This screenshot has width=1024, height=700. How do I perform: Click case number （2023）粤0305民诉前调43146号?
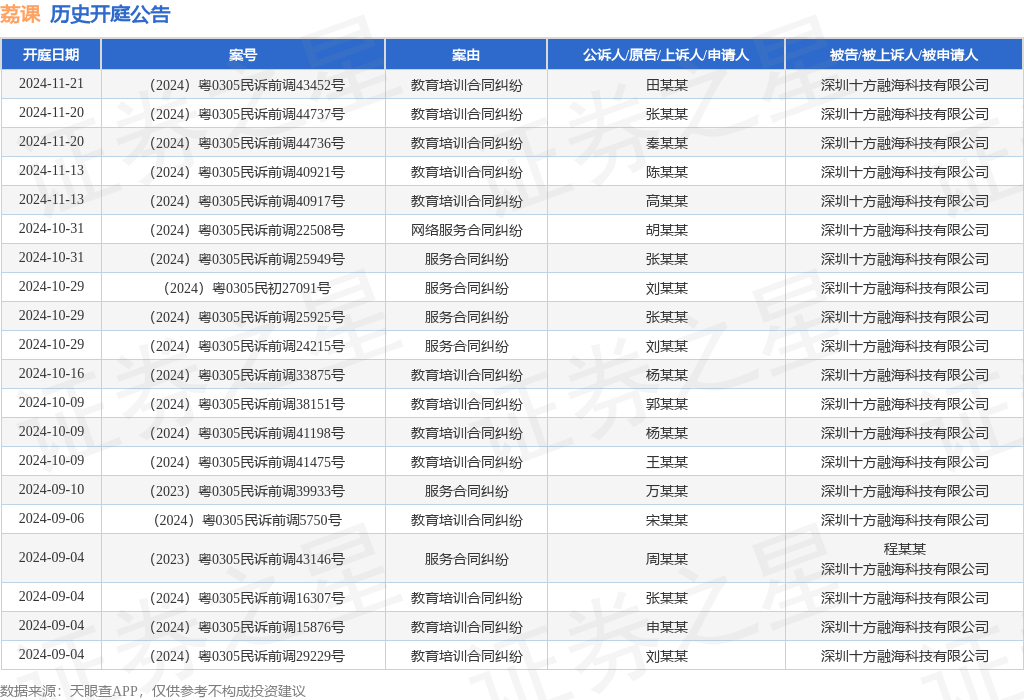[242, 558]
